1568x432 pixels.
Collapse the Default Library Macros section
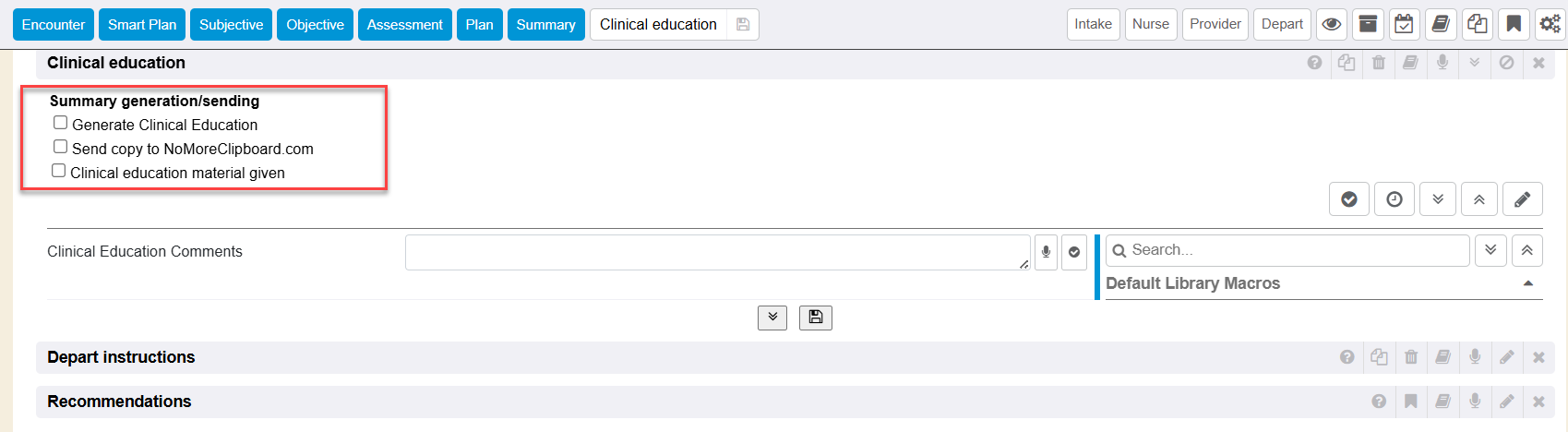tap(1527, 283)
